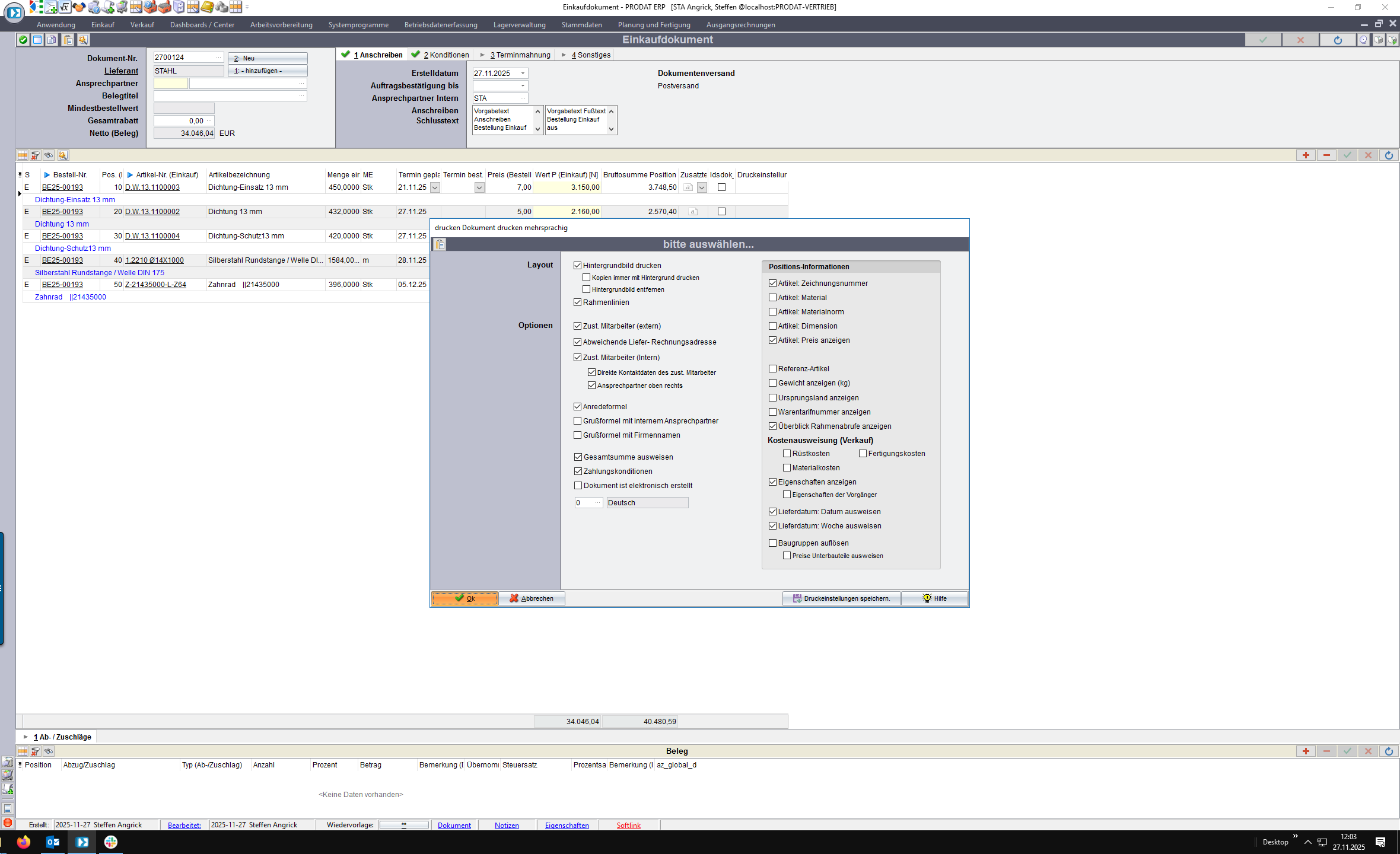This screenshot has width=1400, height=854.
Task: Disable Hintergrundbild drucken checkbox
Action: coord(578,266)
